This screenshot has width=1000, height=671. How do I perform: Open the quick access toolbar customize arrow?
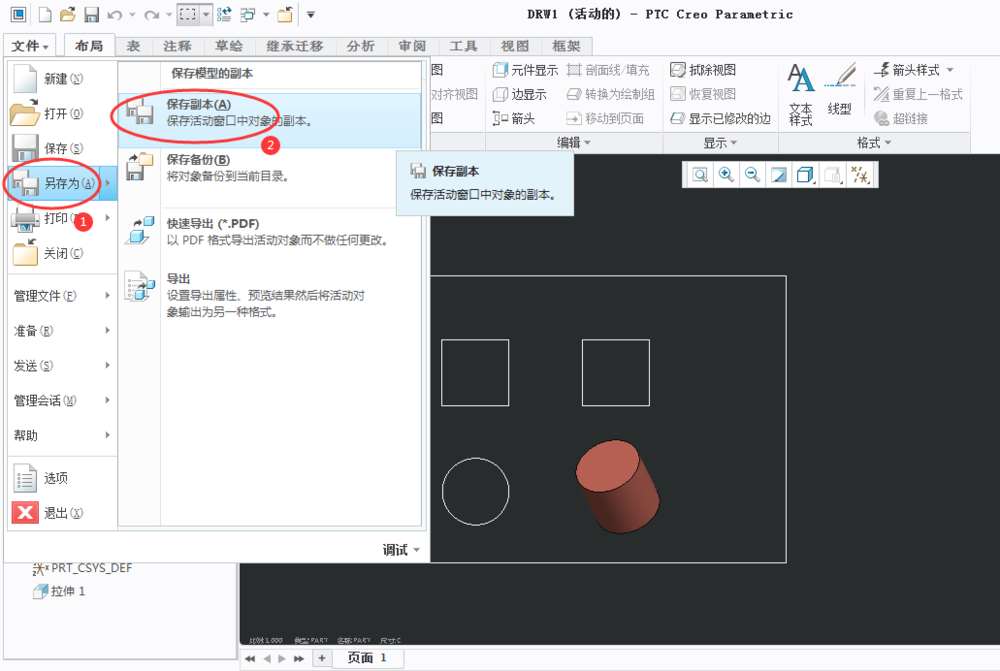[311, 14]
